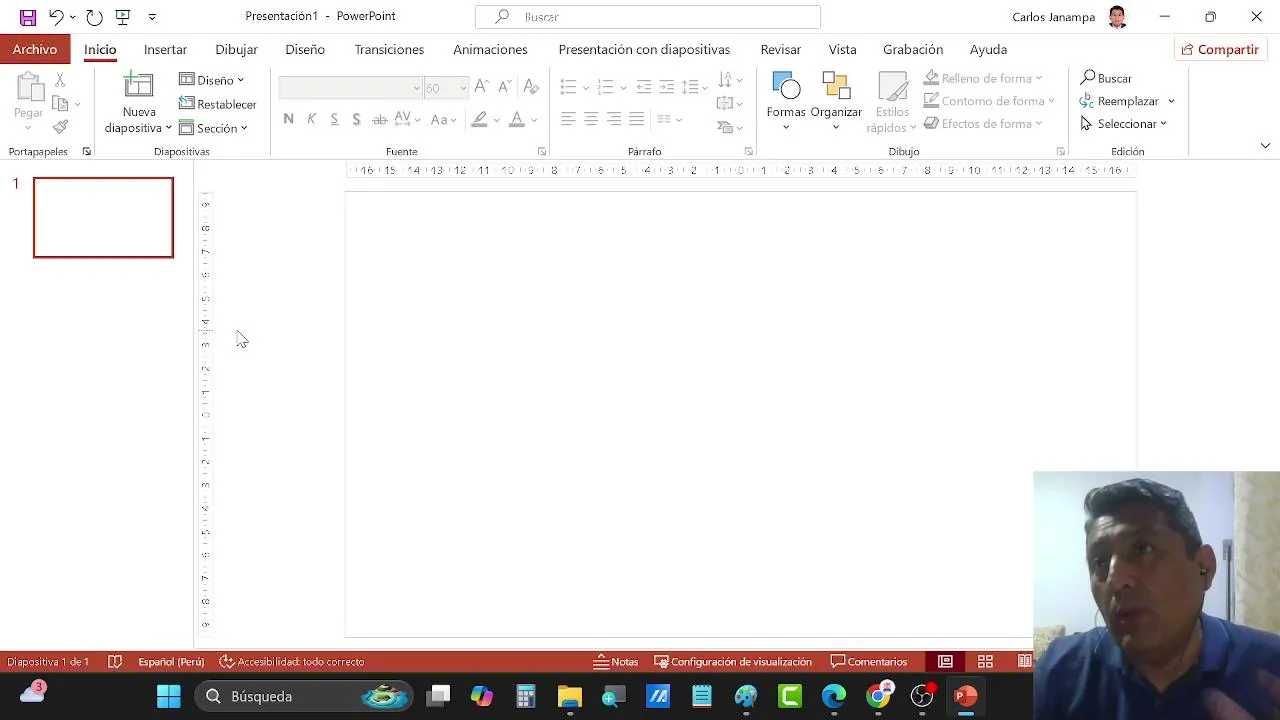Toggle italic (K) formatting
Image resolution: width=1280 pixels, height=720 pixels.
coord(311,119)
